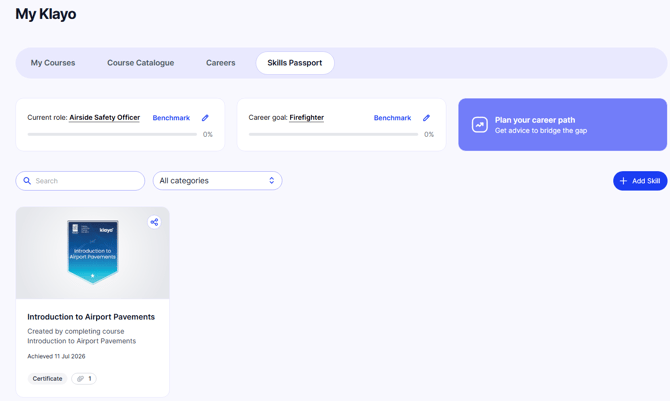Open the All categories dropdown

click(217, 181)
